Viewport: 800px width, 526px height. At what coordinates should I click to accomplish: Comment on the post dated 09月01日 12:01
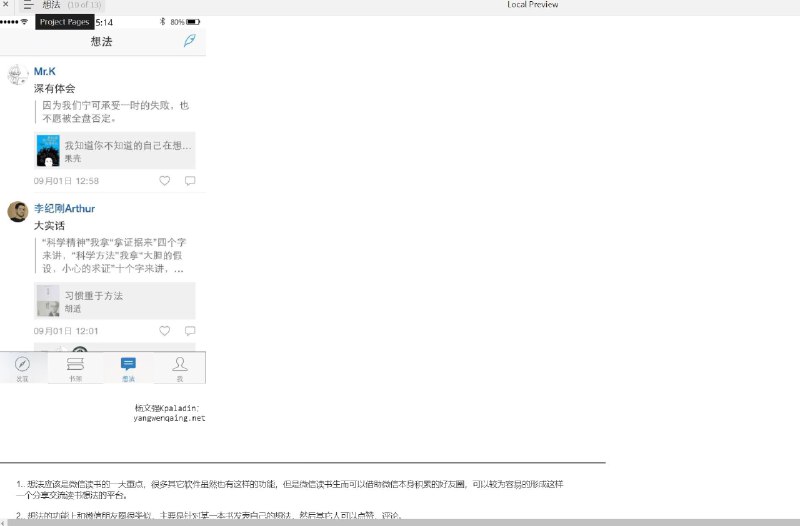click(190, 331)
